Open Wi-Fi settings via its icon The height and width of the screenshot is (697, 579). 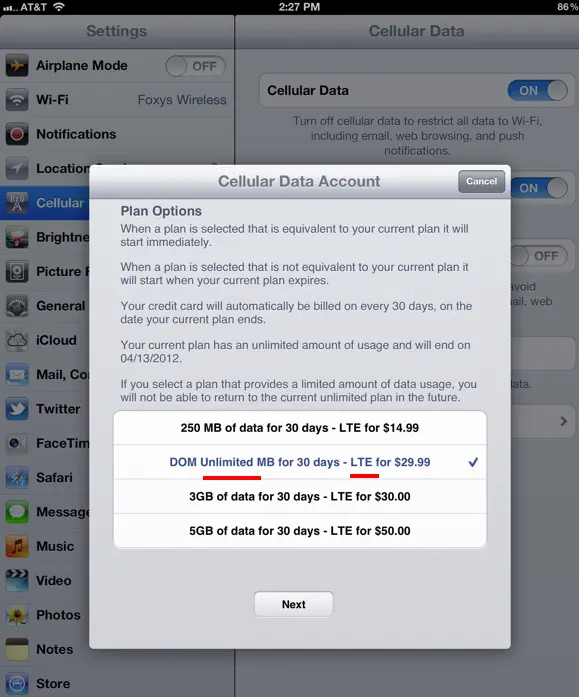(17, 100)
